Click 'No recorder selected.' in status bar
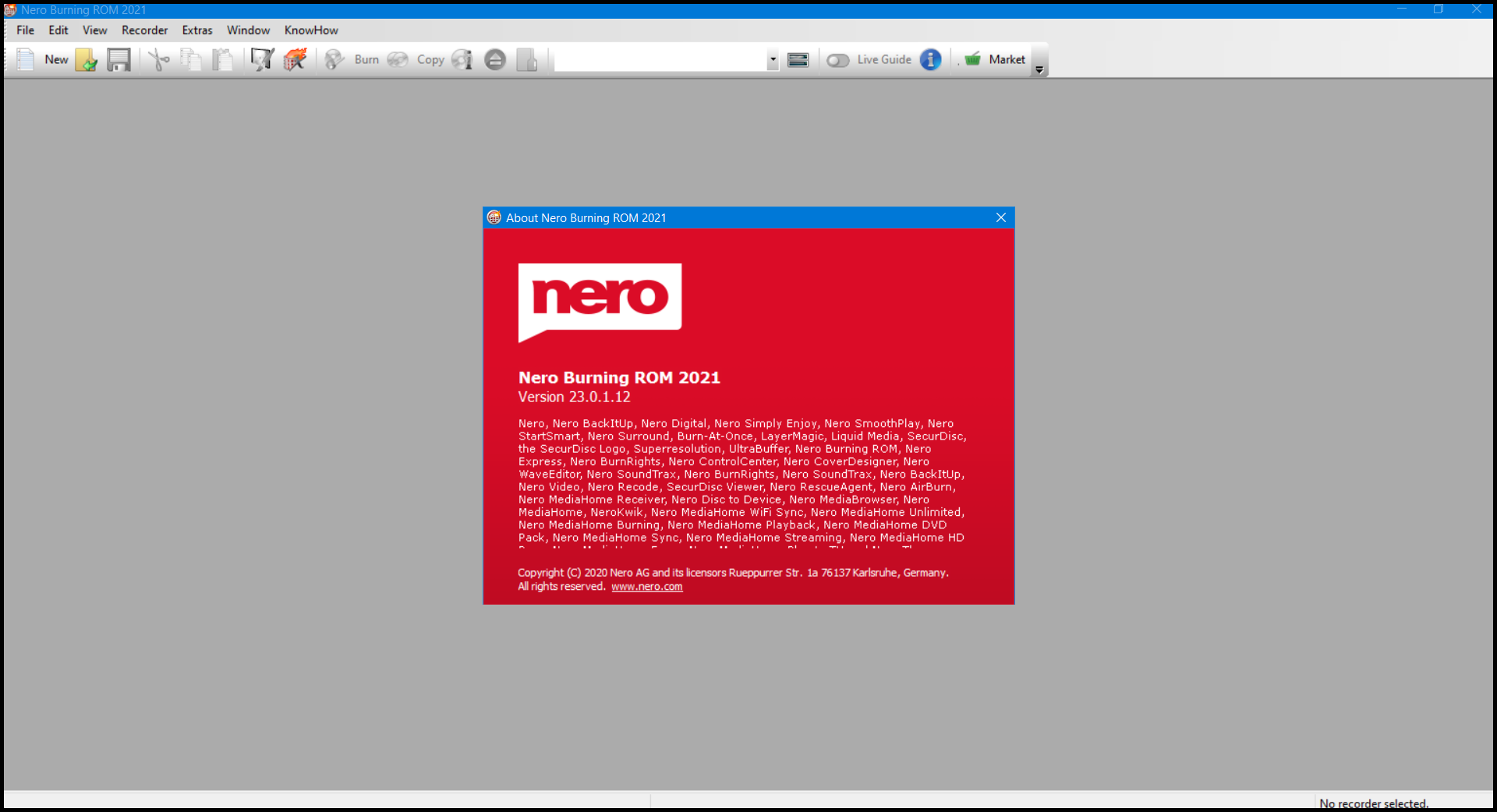 [1374, 803]
